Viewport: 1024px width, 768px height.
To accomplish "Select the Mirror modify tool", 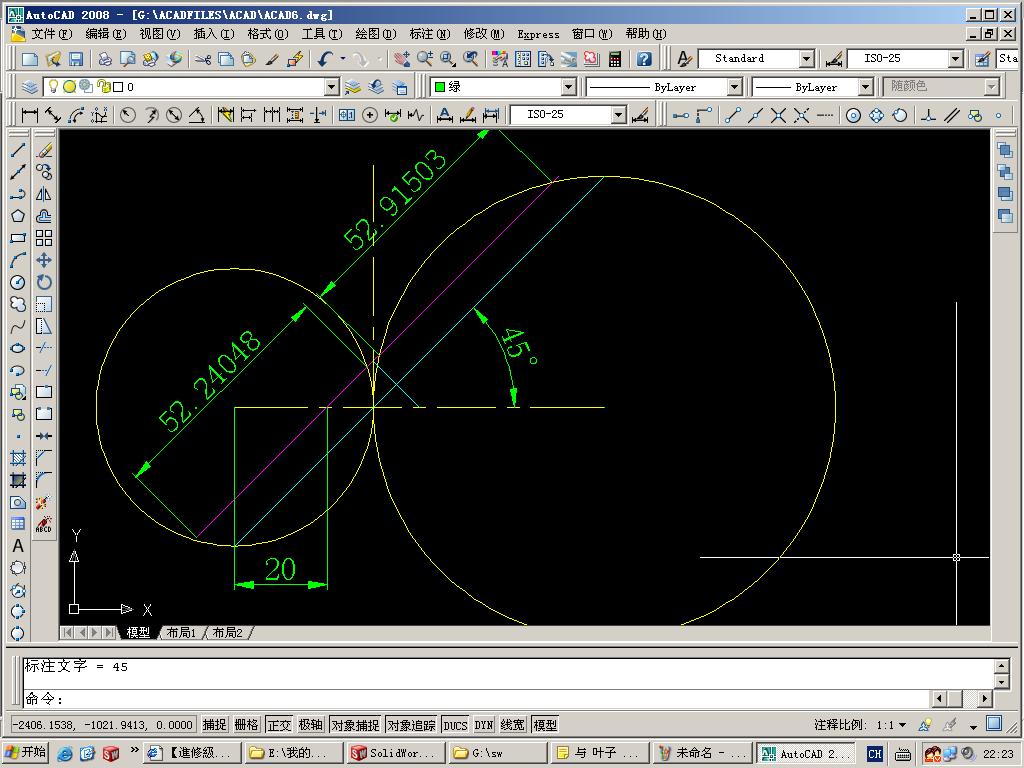I will [44, 194].
